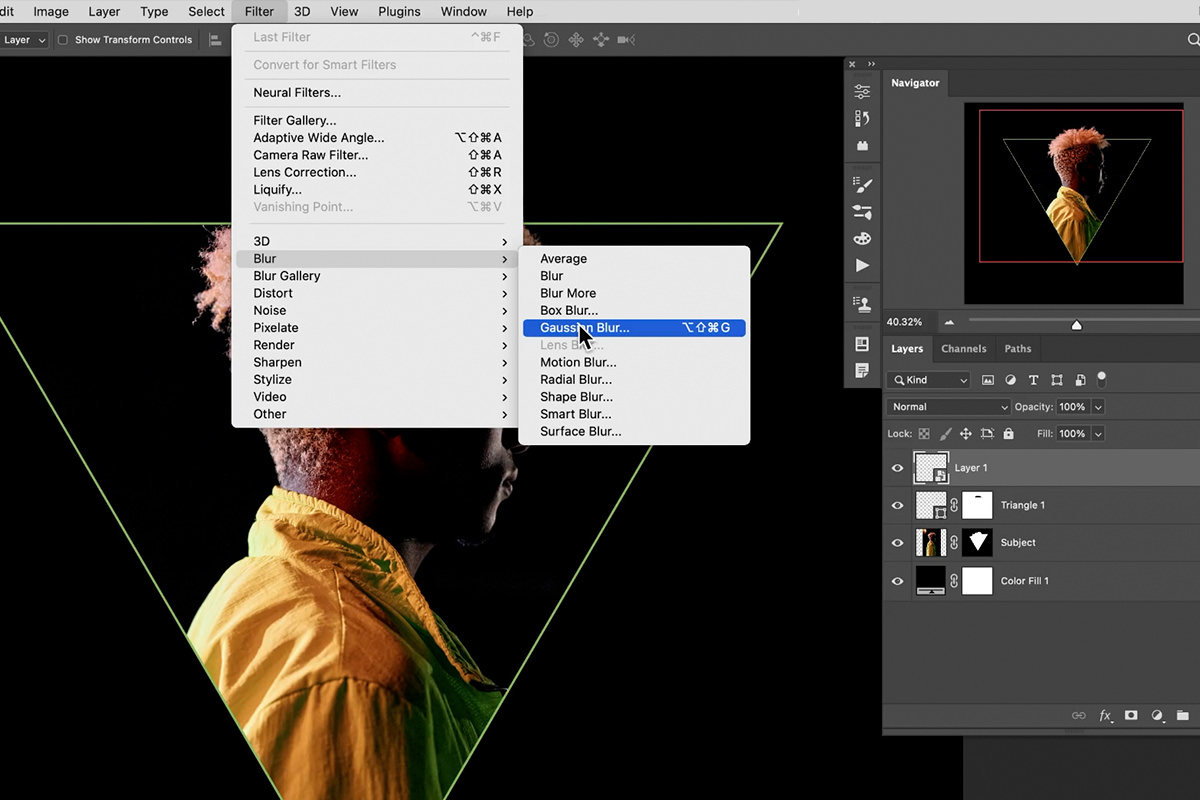This screenshot has width=1200, height=800.
Task: Toggle visibility of the Subject layer
Action: pyautogui.click(x=897, y=543)
